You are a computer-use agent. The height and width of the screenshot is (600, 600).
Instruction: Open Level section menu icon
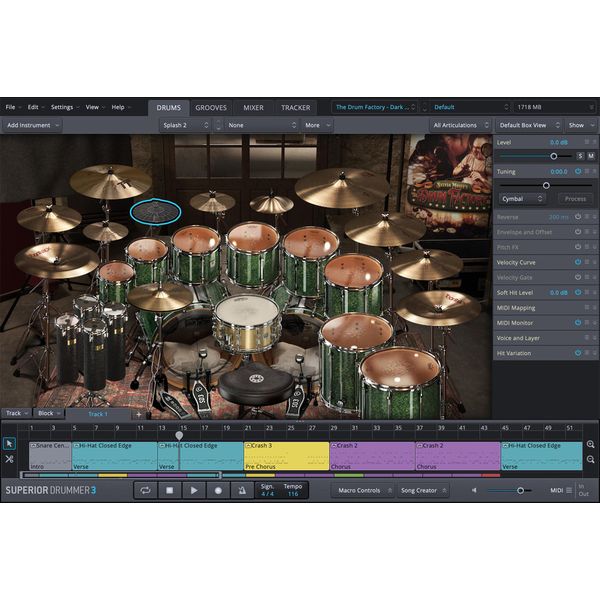pos(586,142)
